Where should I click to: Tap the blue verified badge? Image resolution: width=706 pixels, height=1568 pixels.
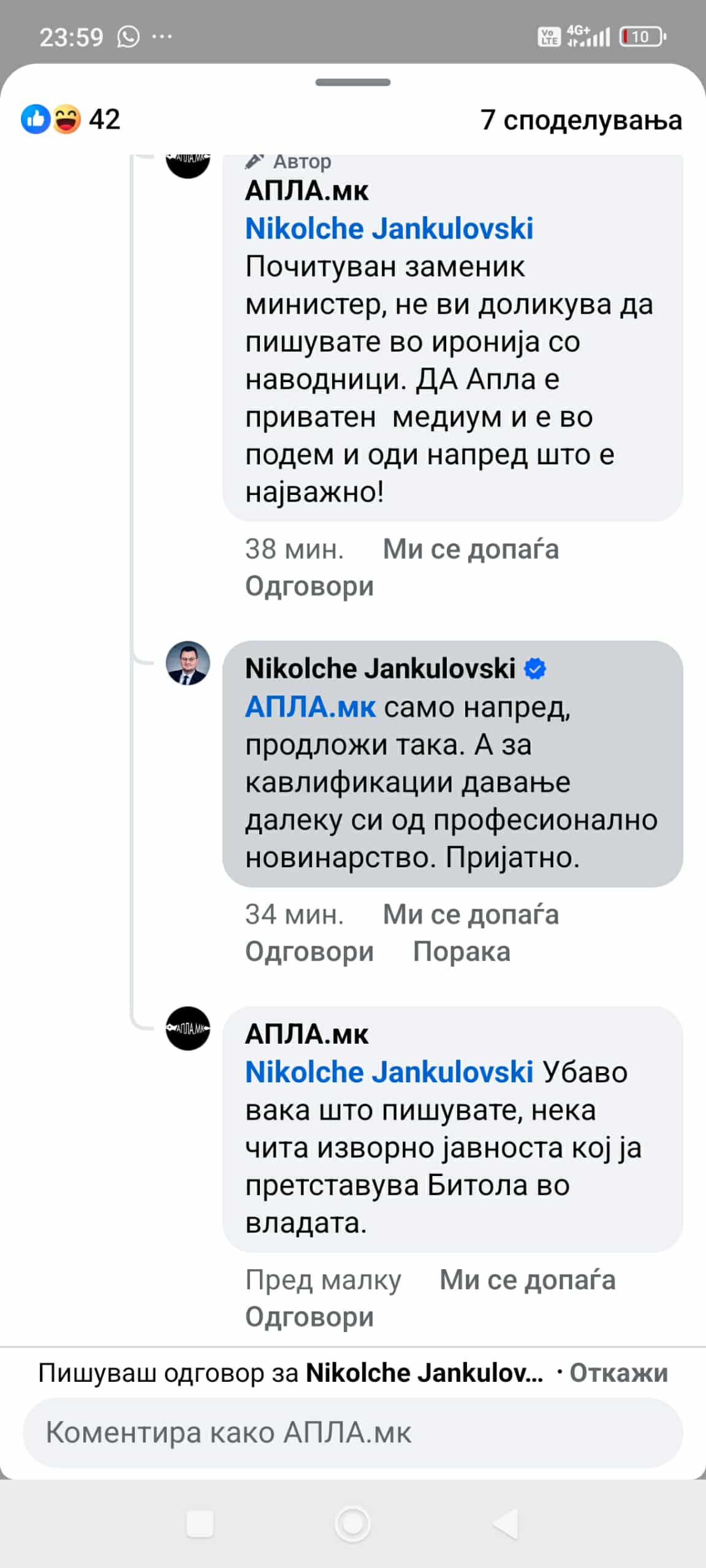point(535,669)
